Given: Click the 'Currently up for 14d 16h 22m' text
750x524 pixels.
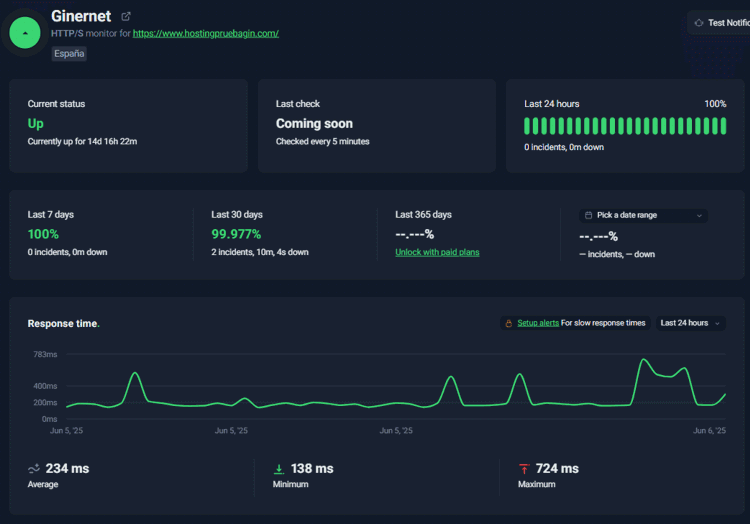Looking at the screenshot, I should point(82,142).
